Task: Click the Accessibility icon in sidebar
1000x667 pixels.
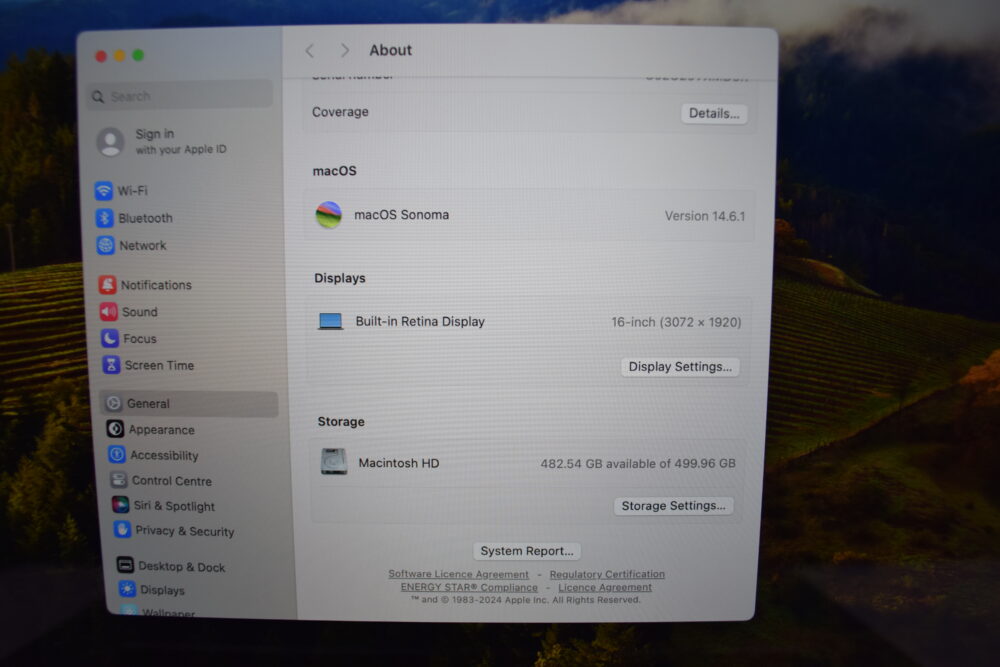Action: (117, 454)
